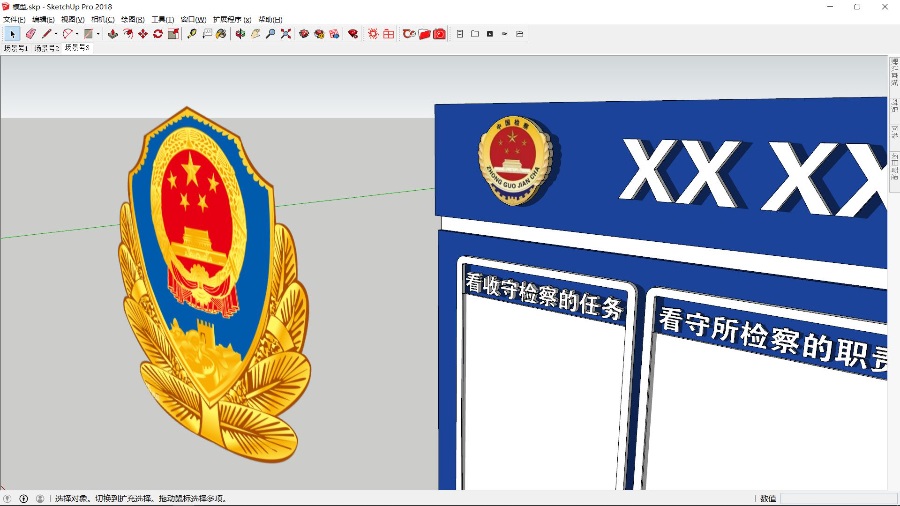Select the Move tool with red arrows

pos(143,34)
